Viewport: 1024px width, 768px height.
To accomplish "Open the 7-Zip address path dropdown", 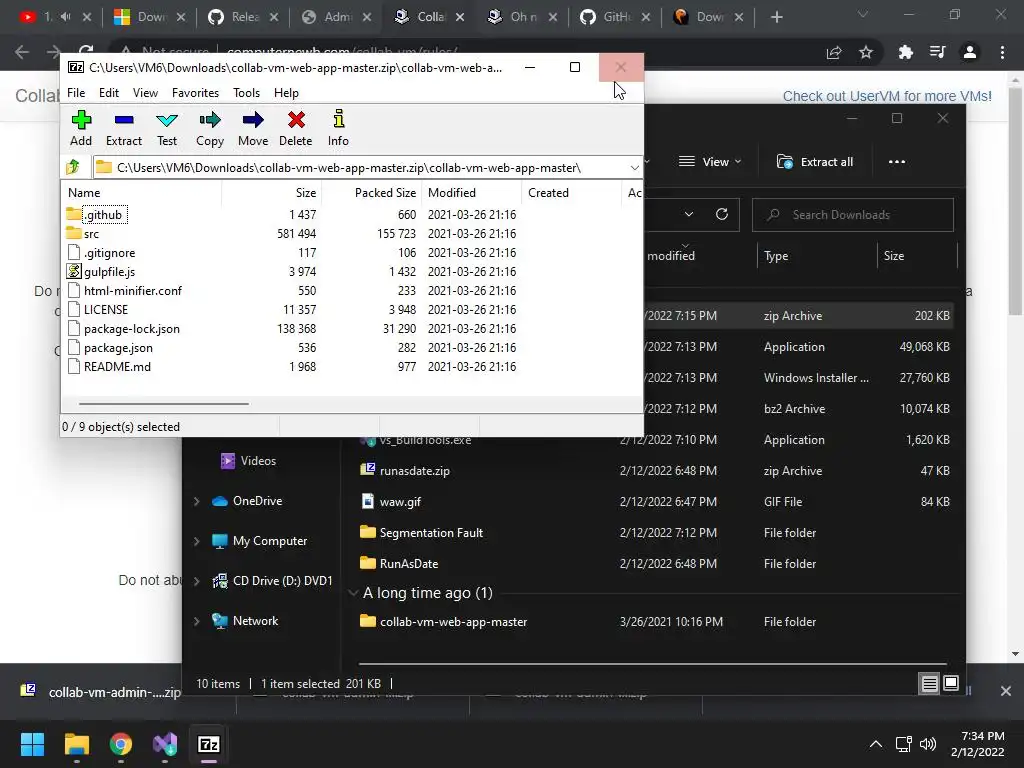I will point(634,168).
